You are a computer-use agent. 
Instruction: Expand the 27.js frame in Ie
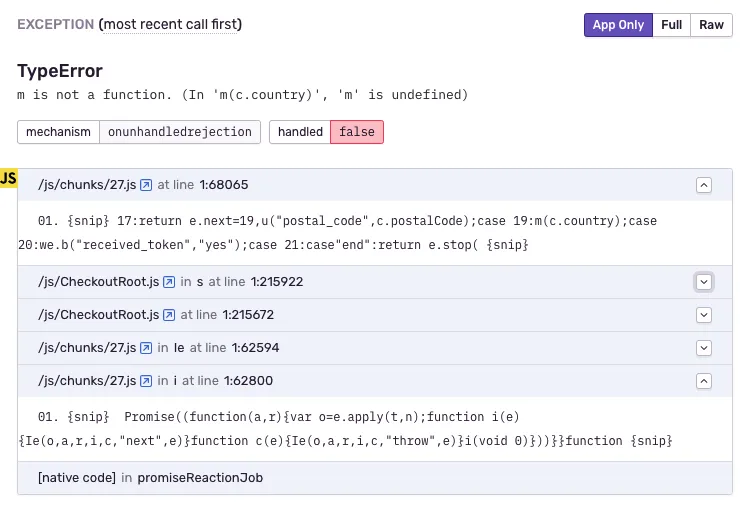tap(704, 348)
